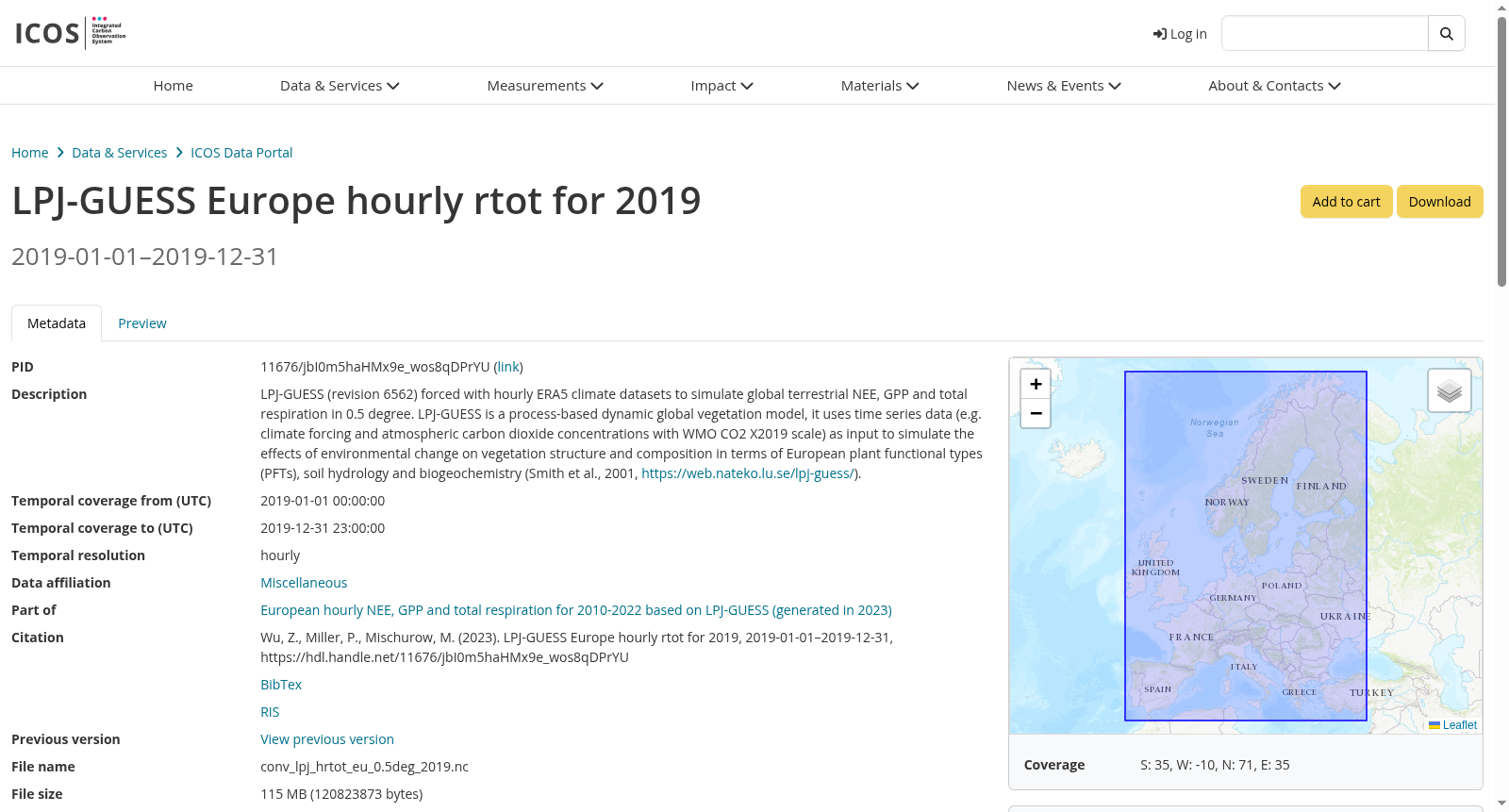Open the ICOS Data Portal breadcrumb link
Screen dimensions: 1509x812
pyautogui.click(x=241, y=153)
